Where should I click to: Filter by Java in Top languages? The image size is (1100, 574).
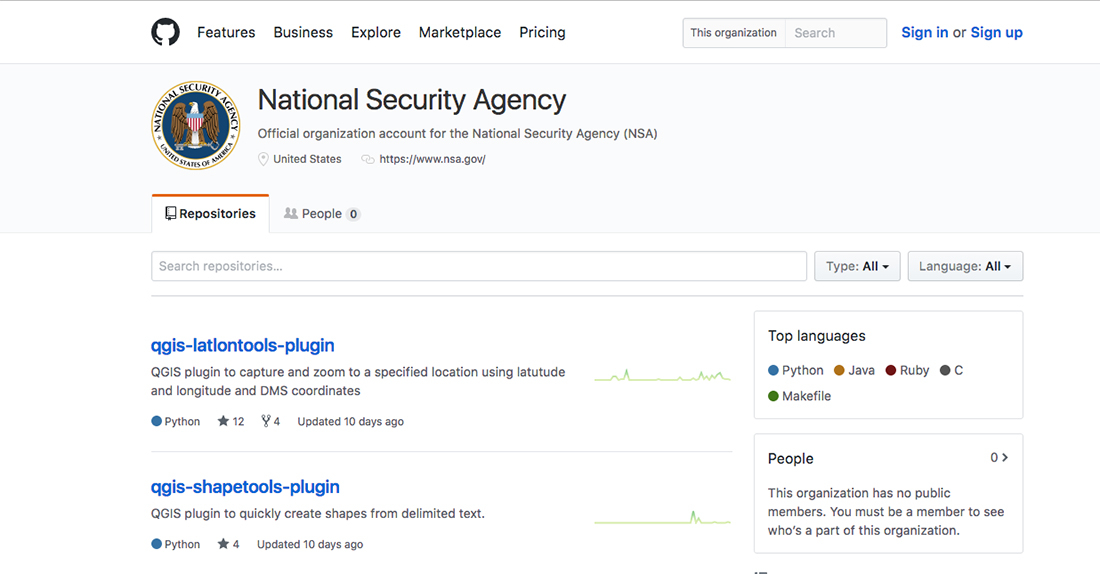(854, 370)
